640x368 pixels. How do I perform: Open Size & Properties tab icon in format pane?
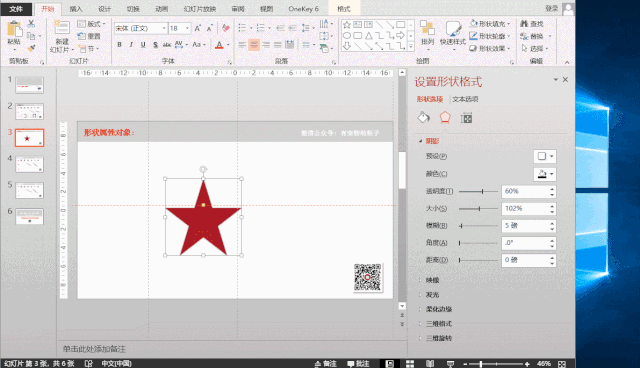[x=466, y=118]
